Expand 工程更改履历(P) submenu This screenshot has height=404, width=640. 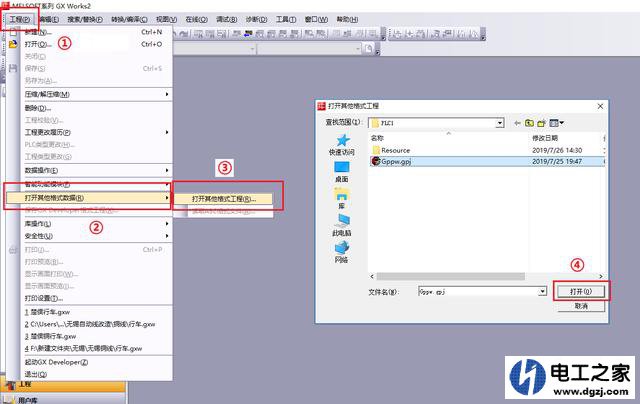[96, 132]
